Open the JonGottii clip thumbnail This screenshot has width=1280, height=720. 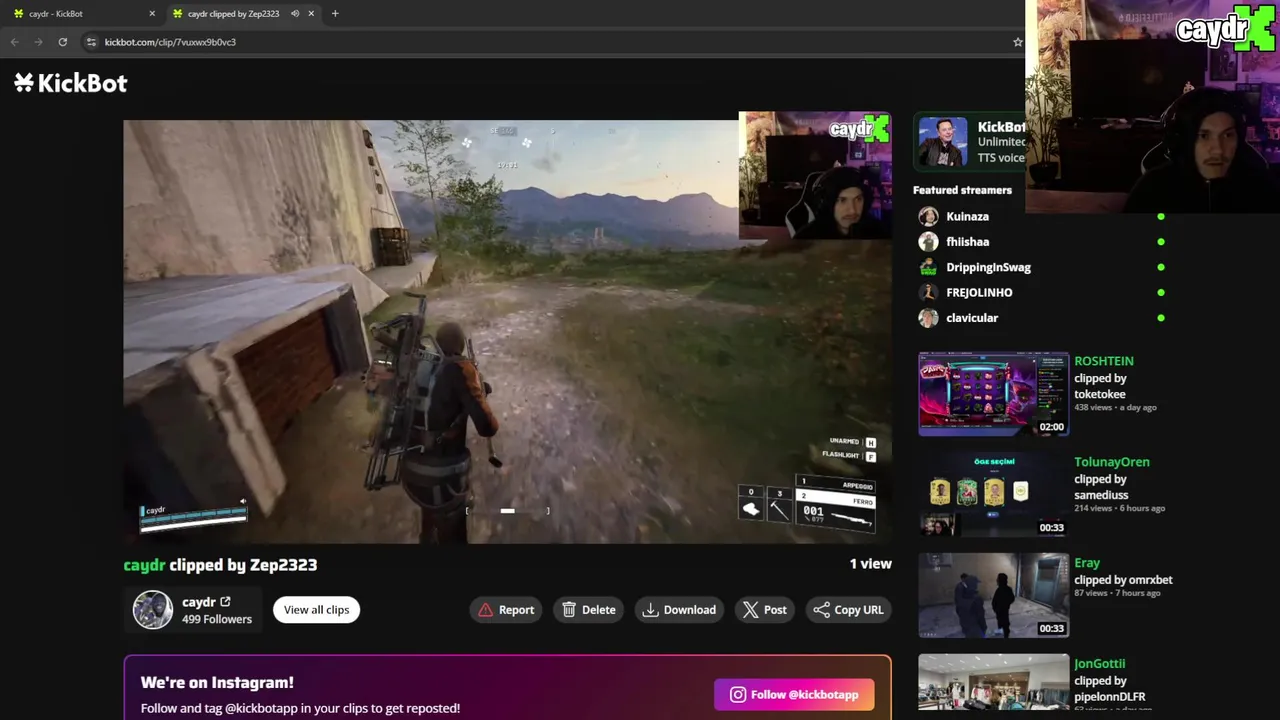tap(994, 683)
